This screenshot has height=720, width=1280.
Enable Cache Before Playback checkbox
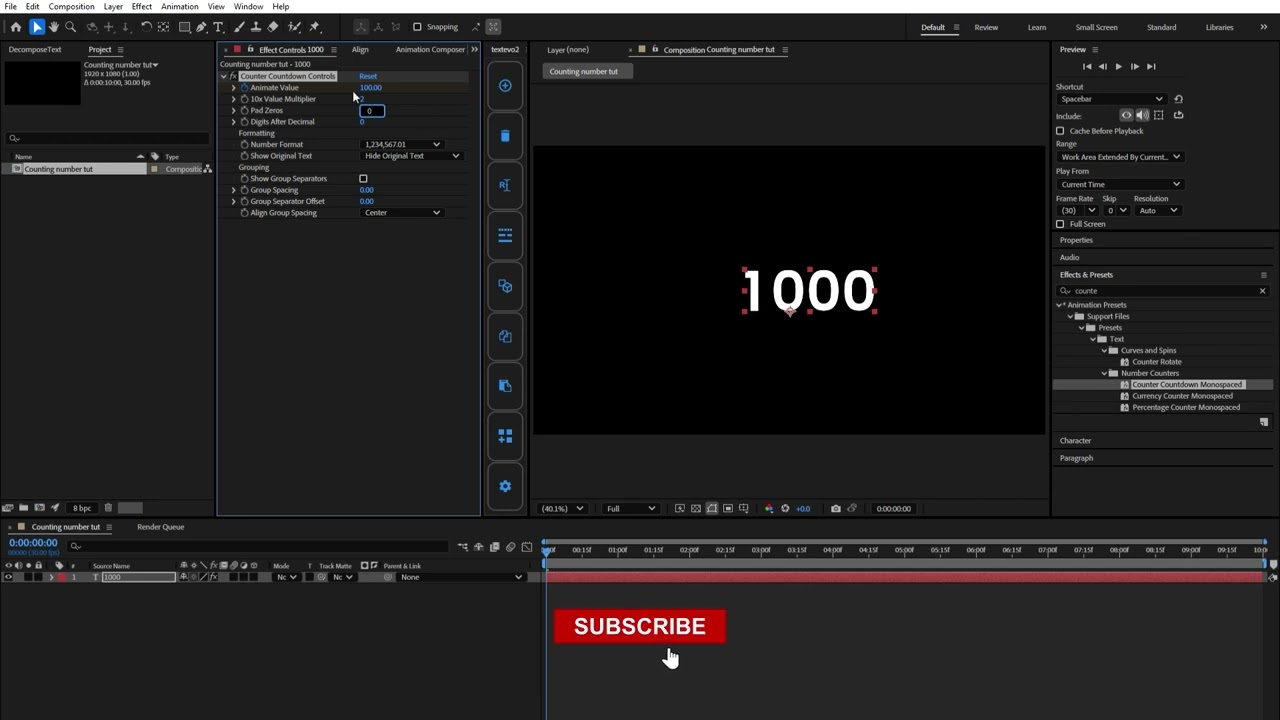1060,131
